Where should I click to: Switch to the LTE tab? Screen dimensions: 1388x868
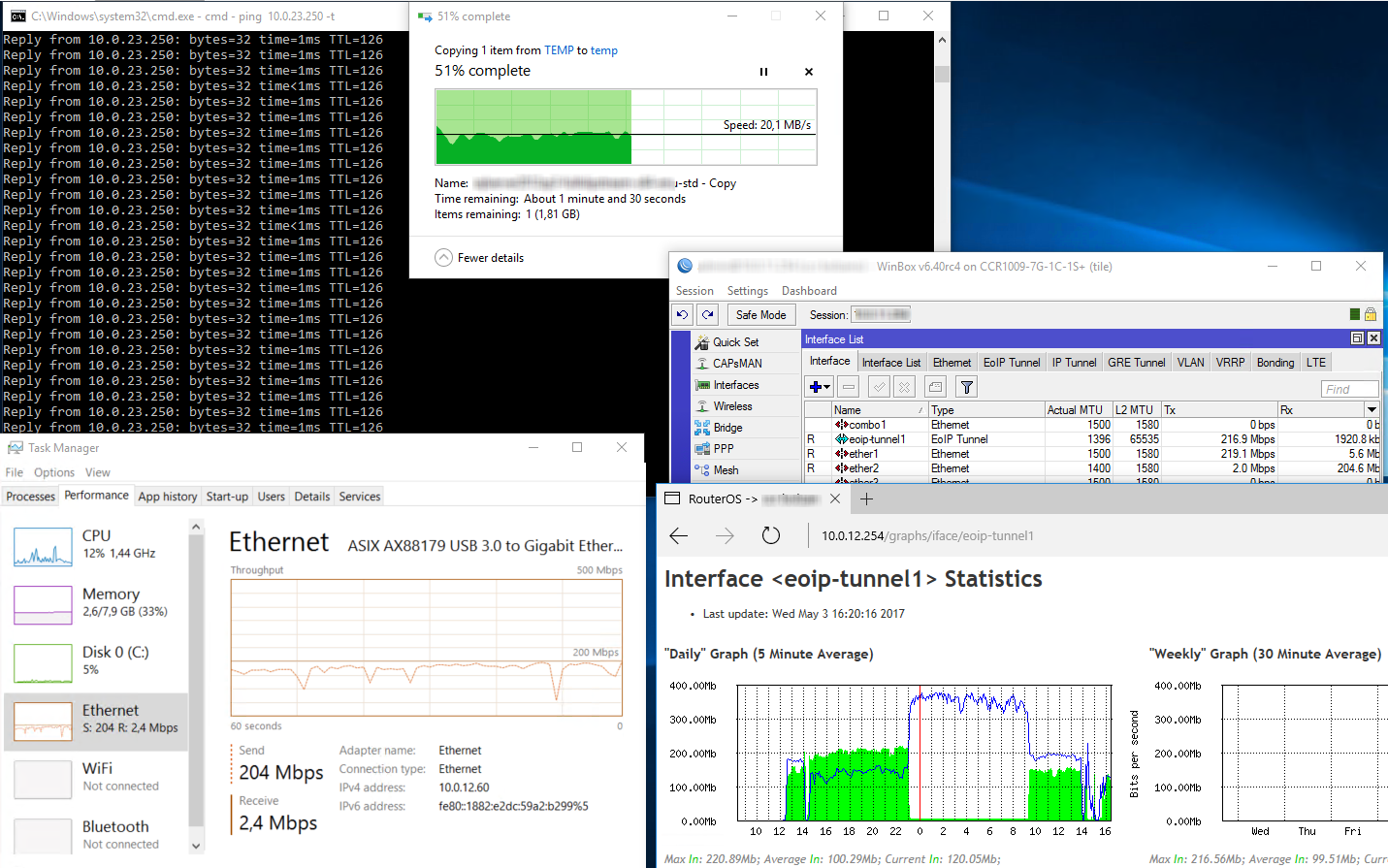point(1316,363)
